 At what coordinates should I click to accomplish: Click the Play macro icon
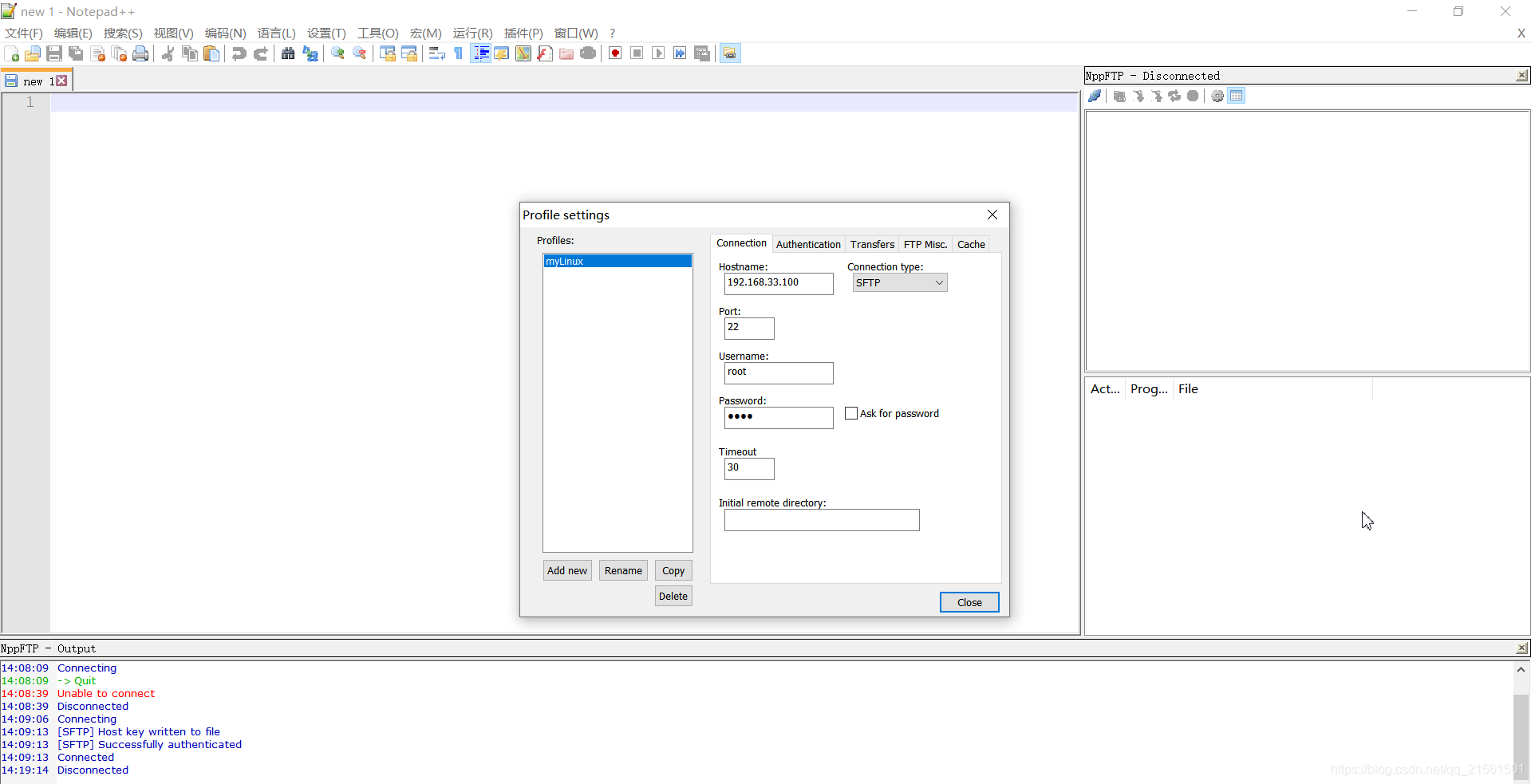pyautogui.click(x=658, y=53)
